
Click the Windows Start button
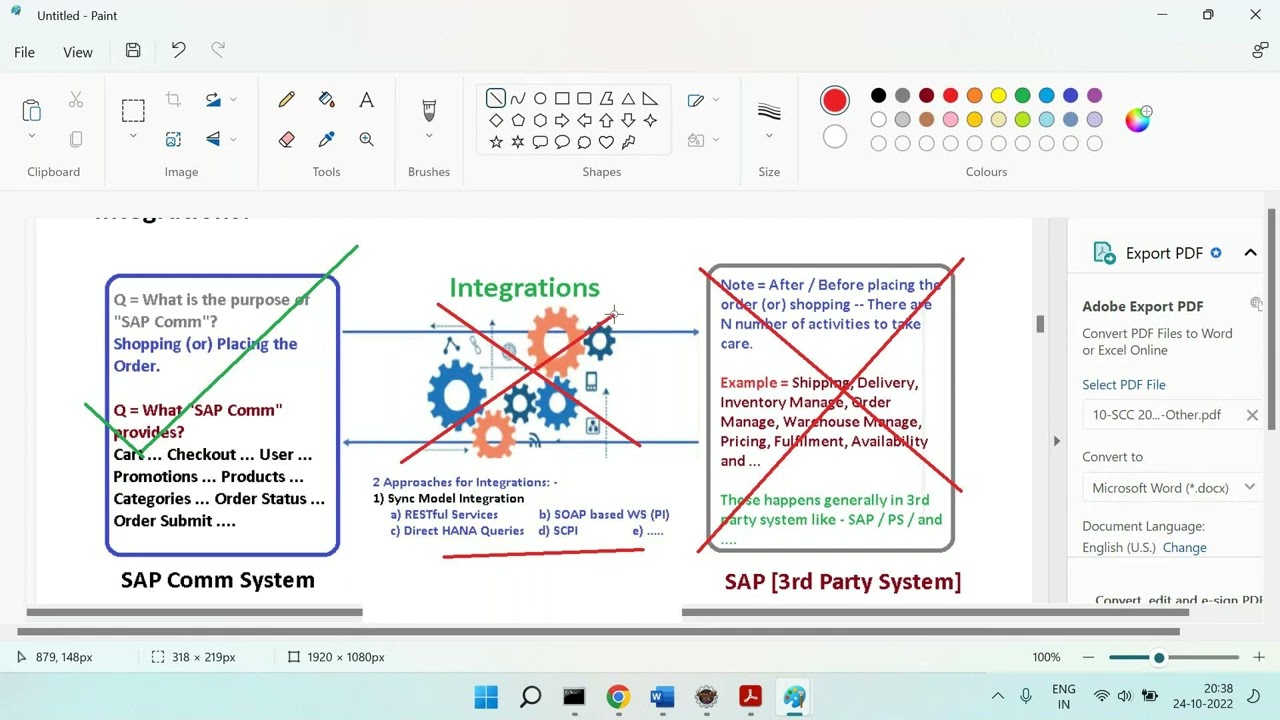click(486, 697)
